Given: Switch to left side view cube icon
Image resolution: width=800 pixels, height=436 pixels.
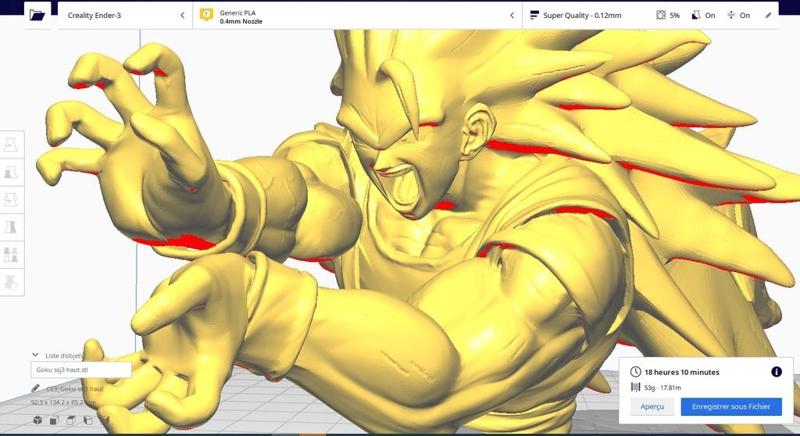Looking at the screenshot, I should [88, 420].
